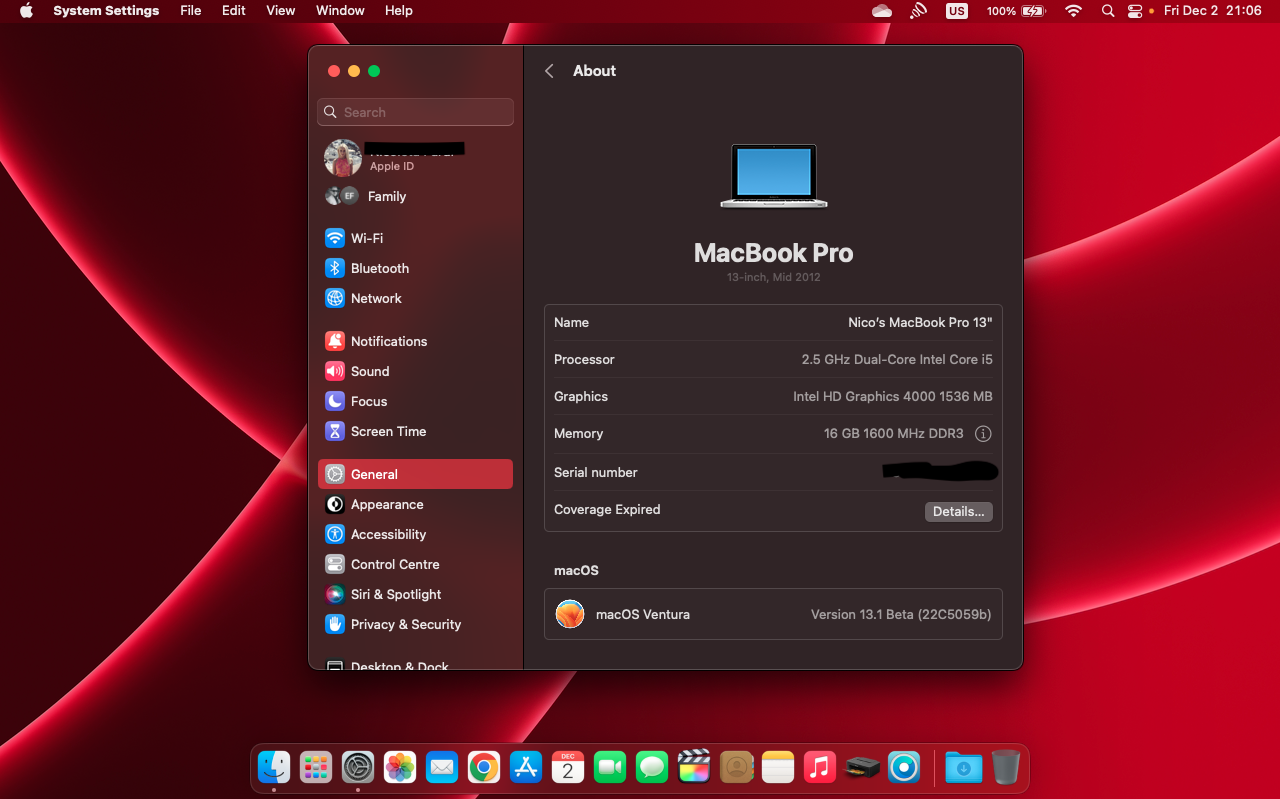Click System Settings icon in the Dock
Viewport: 1280px width, 799px height.
click(x=358, y=767)
